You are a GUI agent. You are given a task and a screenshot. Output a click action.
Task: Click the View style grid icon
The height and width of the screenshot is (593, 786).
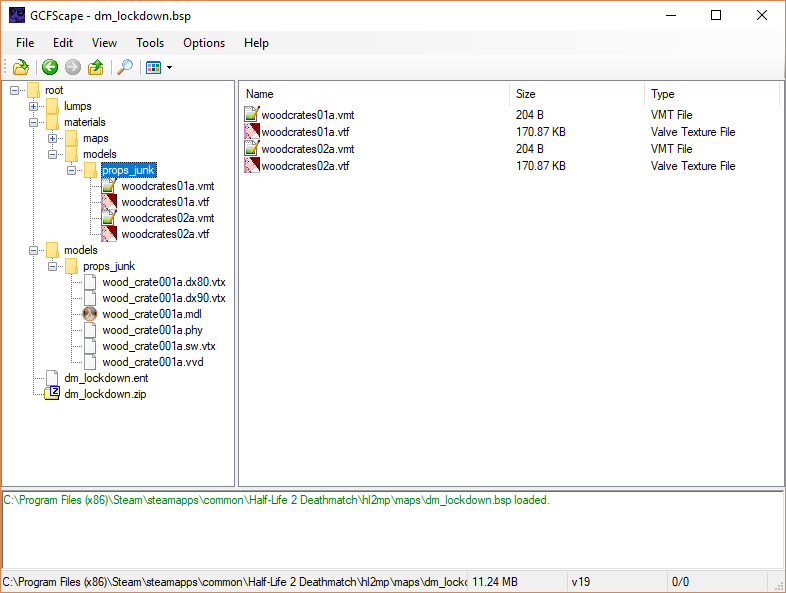[153, 67]
